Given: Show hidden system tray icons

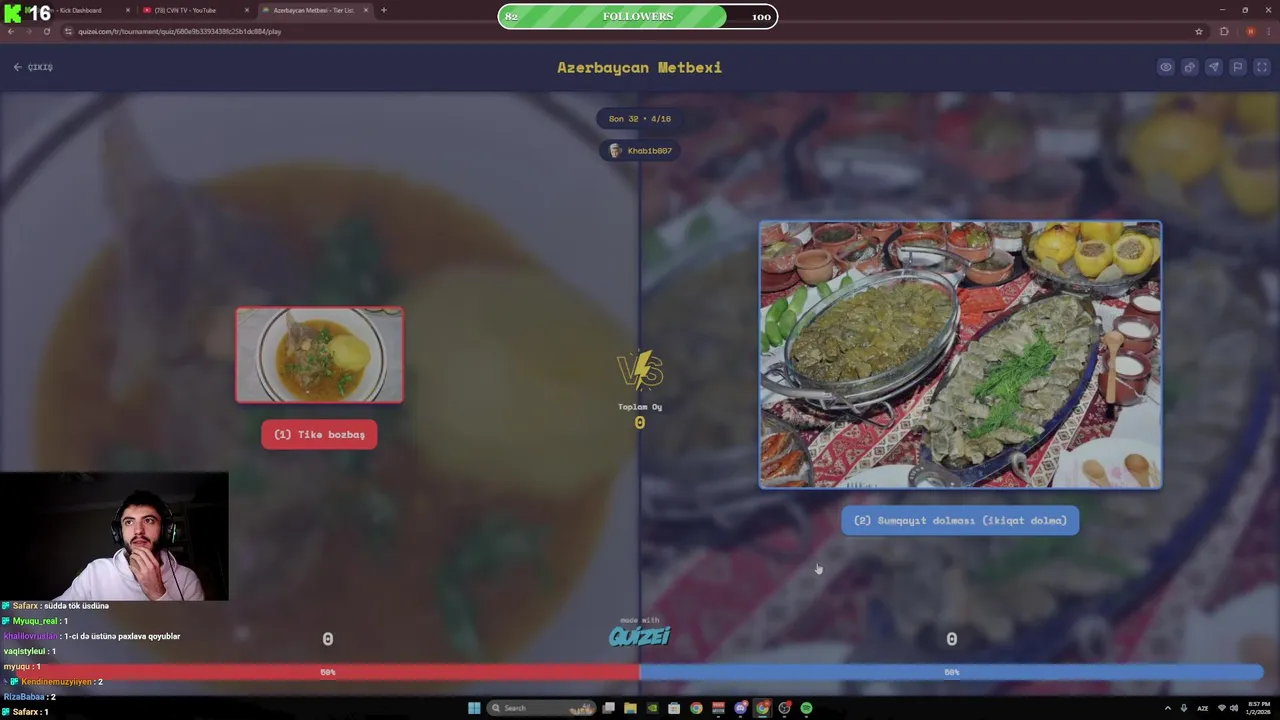Looking at the screenshot, I should tap(1168, 708).
